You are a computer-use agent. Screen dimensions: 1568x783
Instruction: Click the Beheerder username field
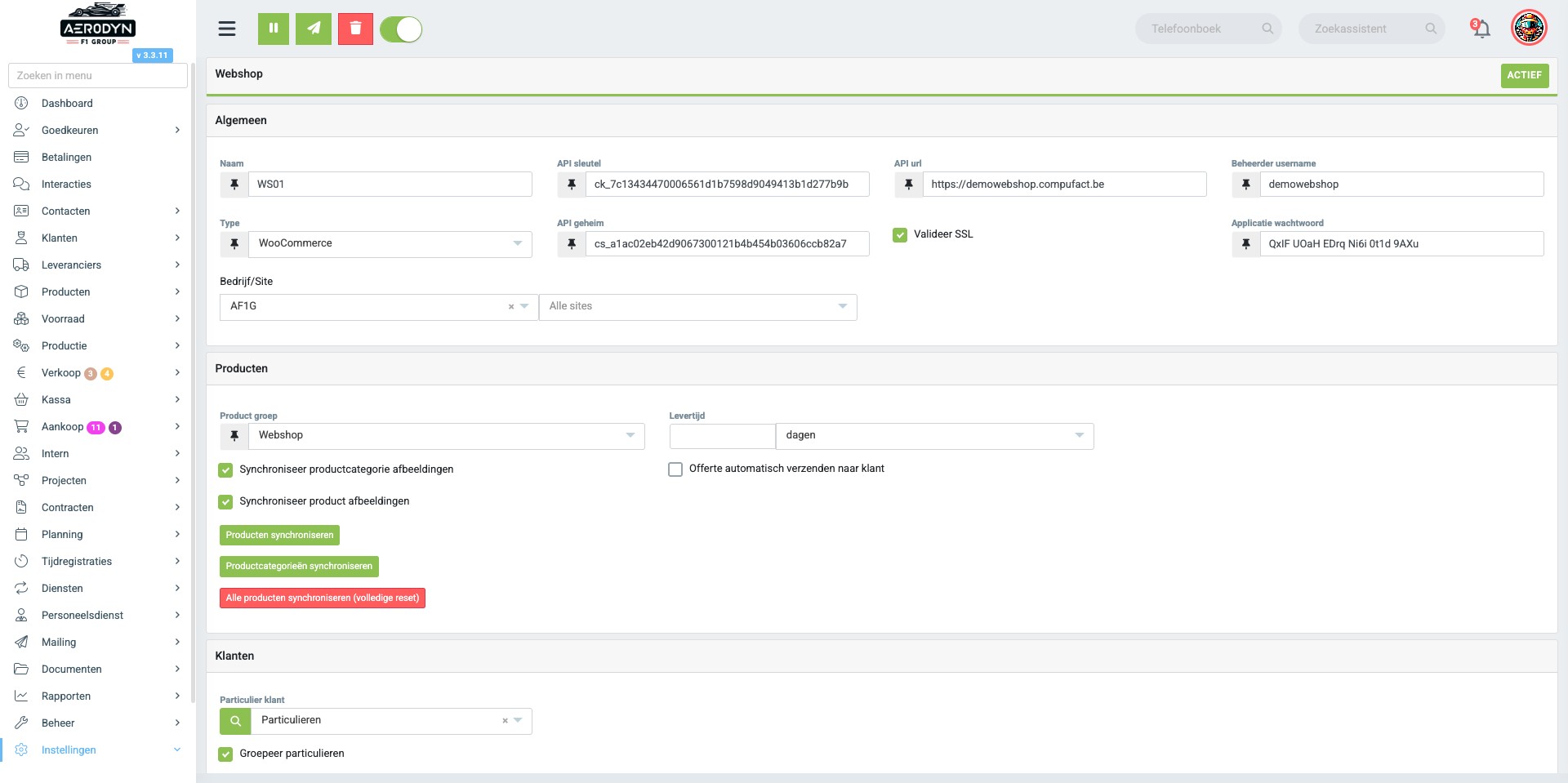pyautogui.click(x=1402, y=185)
